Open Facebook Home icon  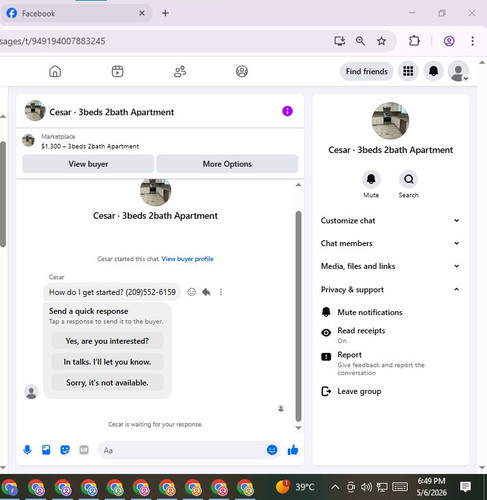pos(55,71)
